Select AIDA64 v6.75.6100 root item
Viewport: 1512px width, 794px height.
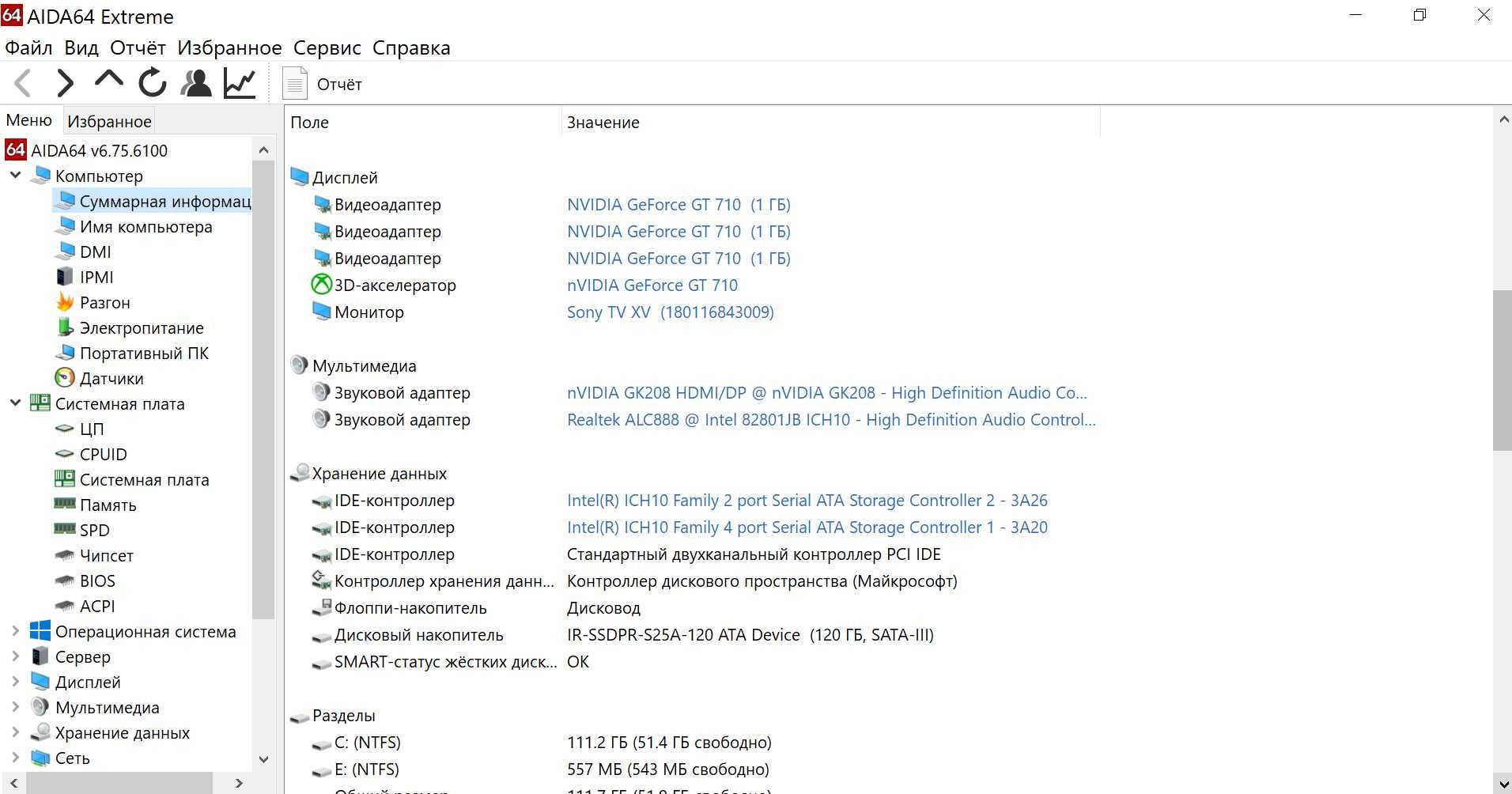coord(87,150)
